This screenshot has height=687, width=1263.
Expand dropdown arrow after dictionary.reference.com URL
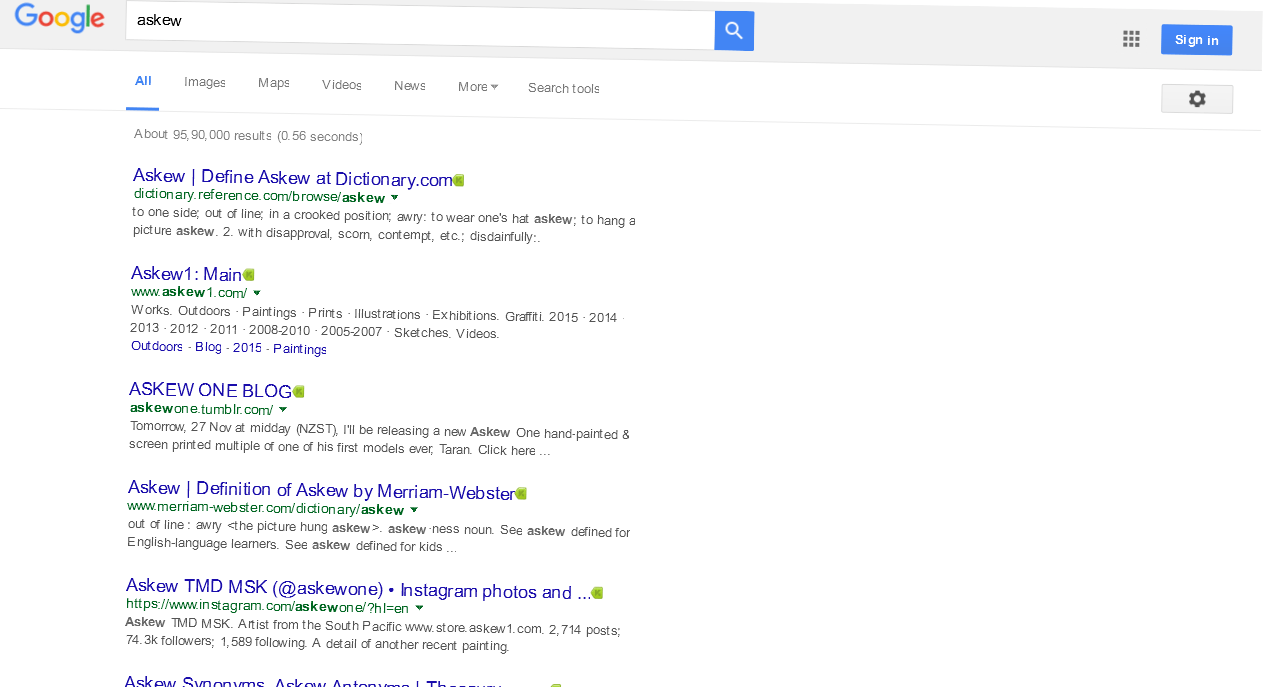[x=394, y=198]
